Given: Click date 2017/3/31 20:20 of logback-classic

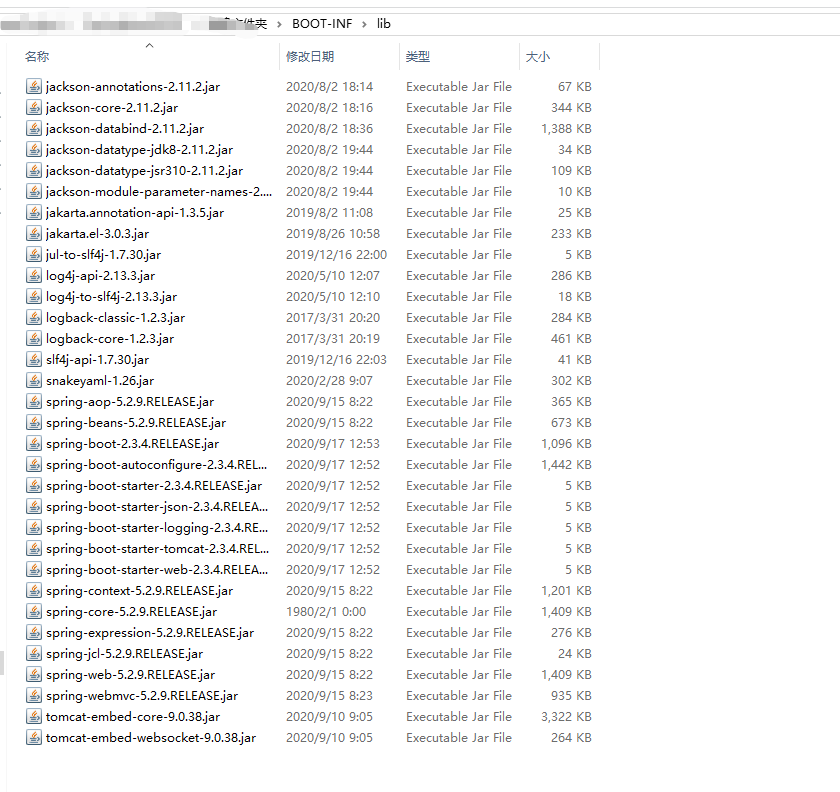Looking at the screenshot, I should point(333,317).
